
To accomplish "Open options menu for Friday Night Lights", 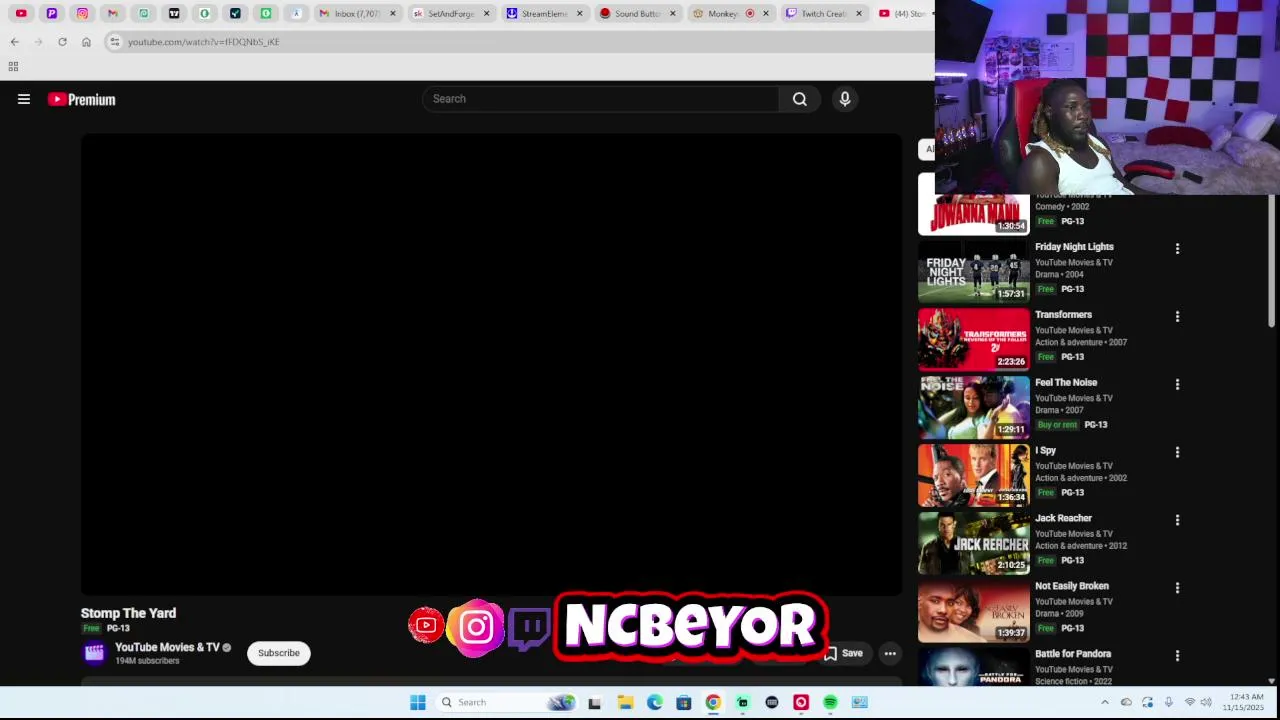I will (x=1177, y=248).
